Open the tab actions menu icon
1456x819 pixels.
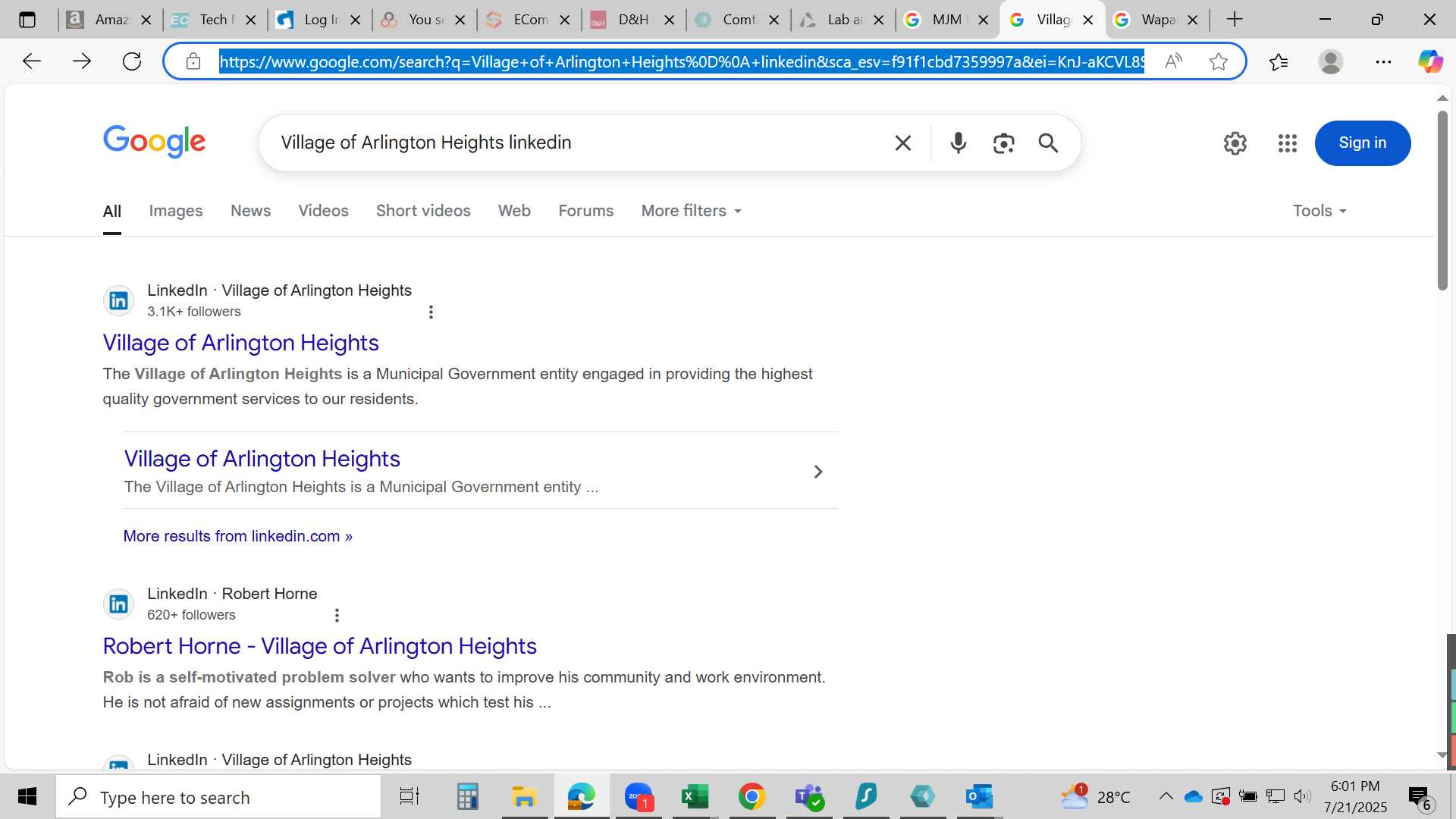tap(27, 20)
